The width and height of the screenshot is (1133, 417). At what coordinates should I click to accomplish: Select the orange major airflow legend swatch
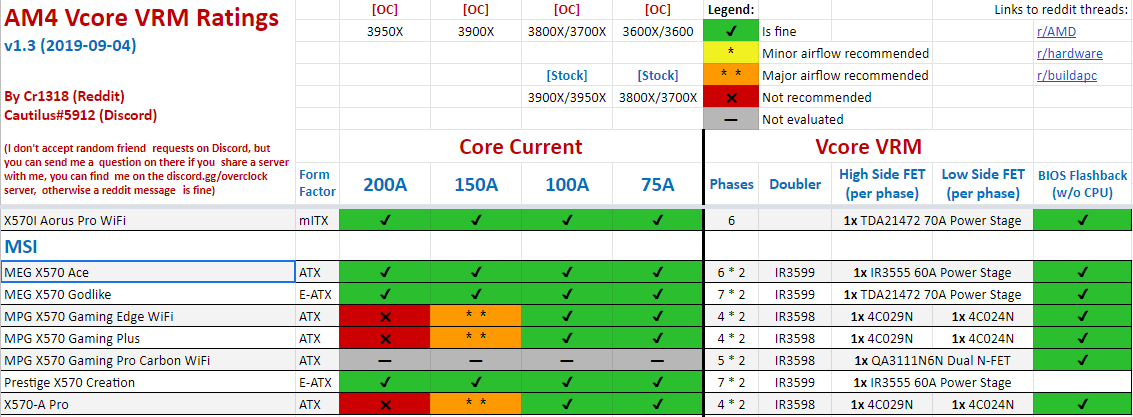pyautogui.click(x=731, y=75)
